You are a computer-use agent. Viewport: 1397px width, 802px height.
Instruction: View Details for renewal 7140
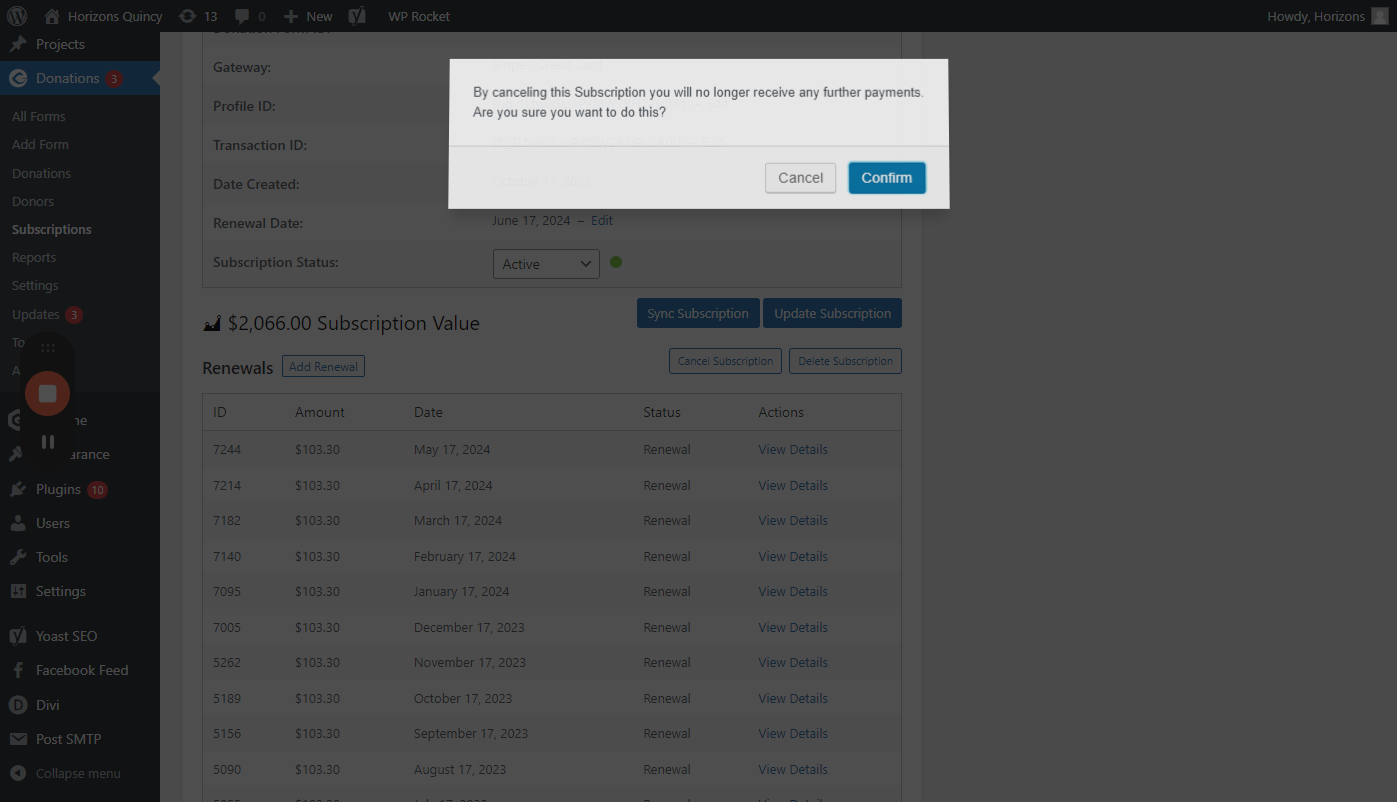pyautogui.click(x=793, y=556)
